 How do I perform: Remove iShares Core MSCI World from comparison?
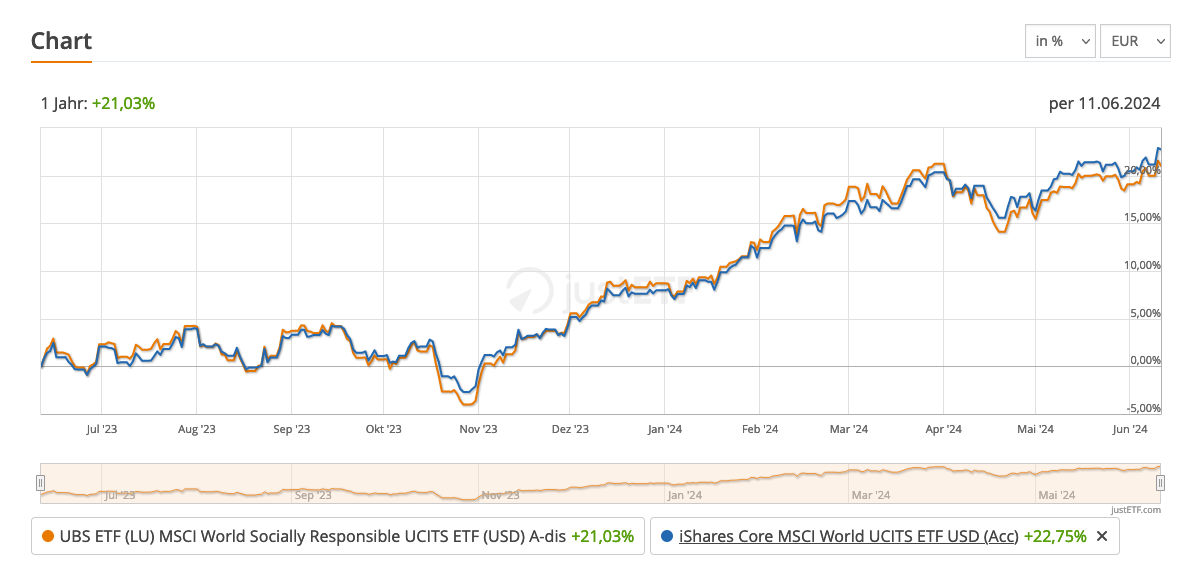click(1102, 536)
